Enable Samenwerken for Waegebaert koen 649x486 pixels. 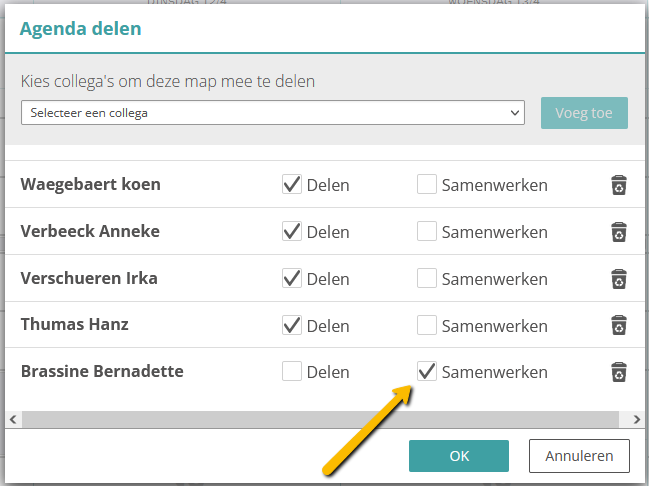click(x=427, y=184)
